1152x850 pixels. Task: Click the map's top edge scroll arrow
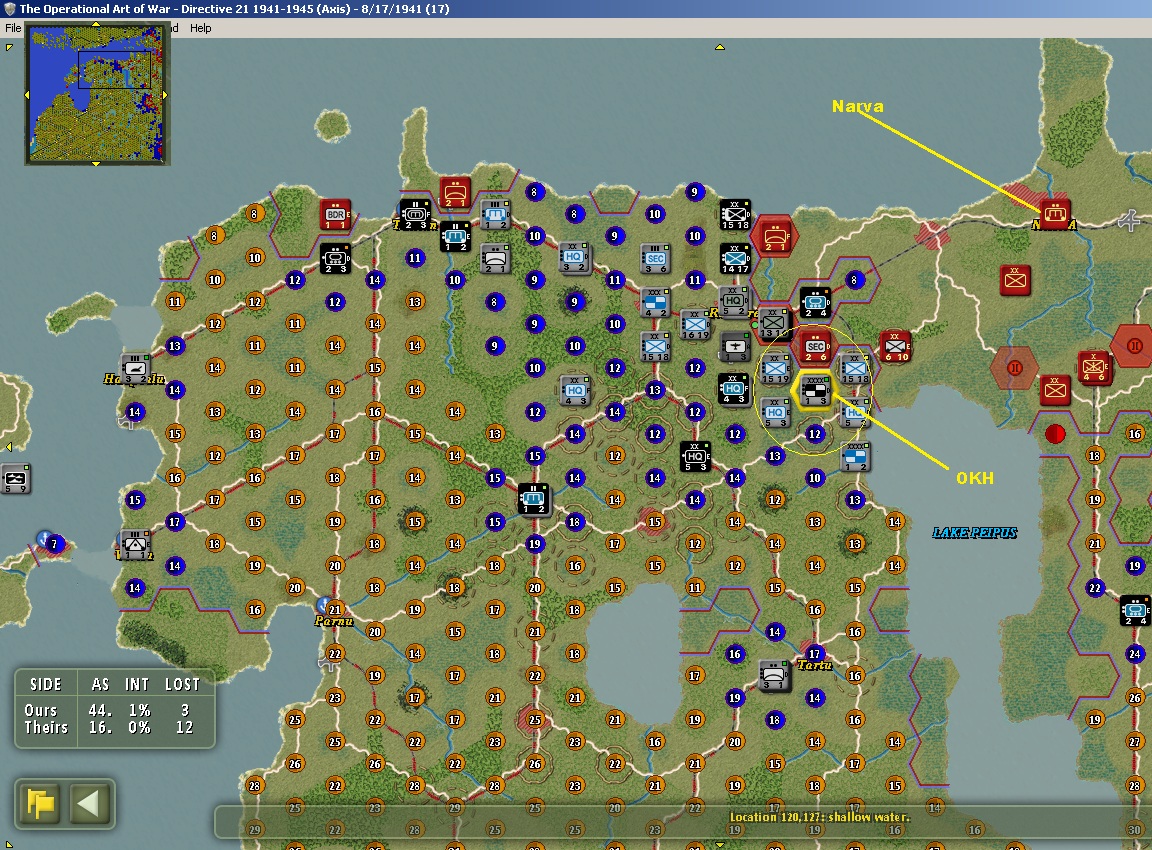720,47
